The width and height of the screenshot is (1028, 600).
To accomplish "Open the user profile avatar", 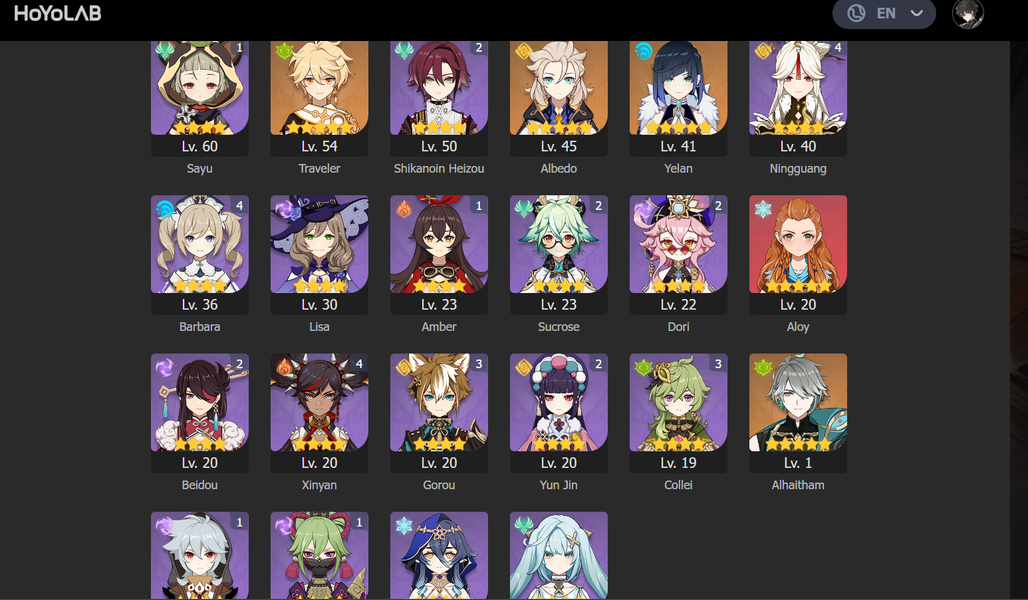I will (968, 14).
